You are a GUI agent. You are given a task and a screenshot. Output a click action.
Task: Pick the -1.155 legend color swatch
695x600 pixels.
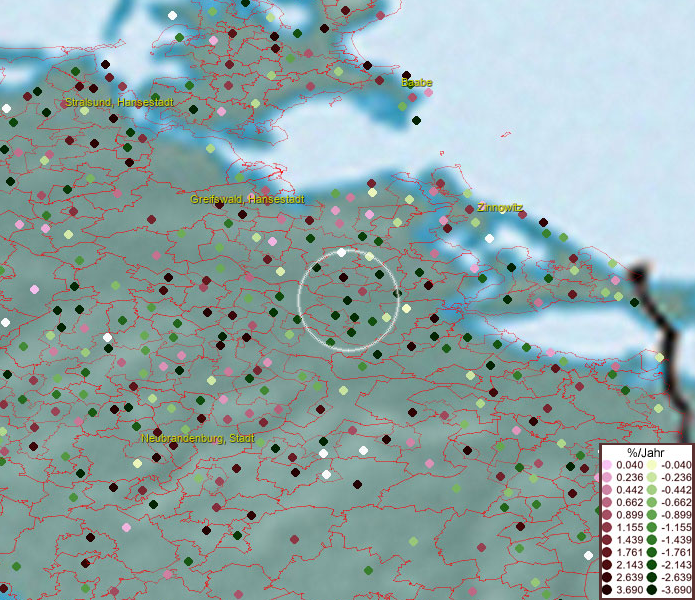(x=652, y=527)
